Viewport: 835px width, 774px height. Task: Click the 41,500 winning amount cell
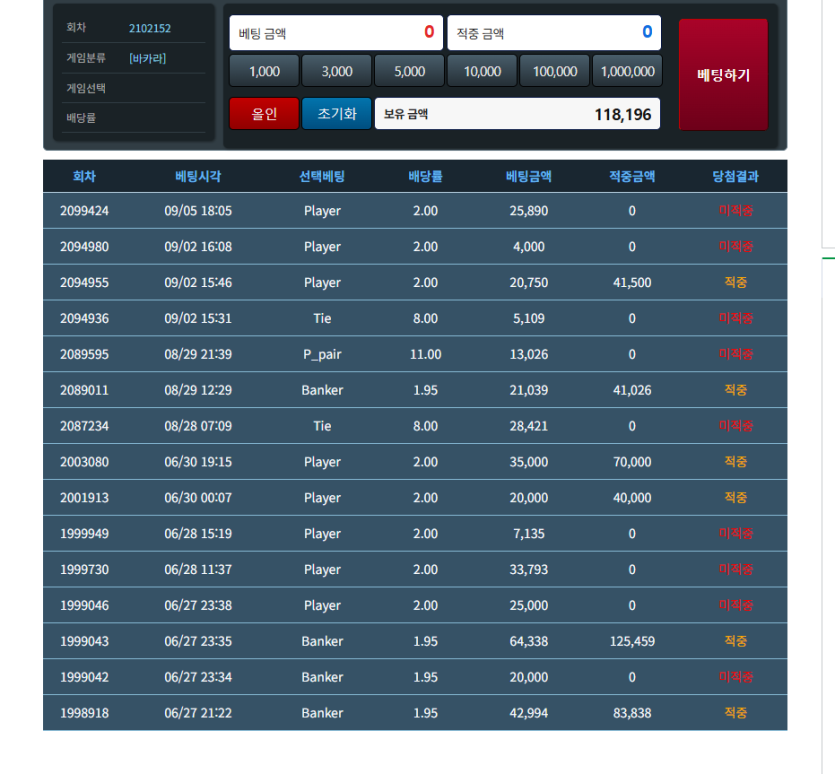click(x=632, y=282)
